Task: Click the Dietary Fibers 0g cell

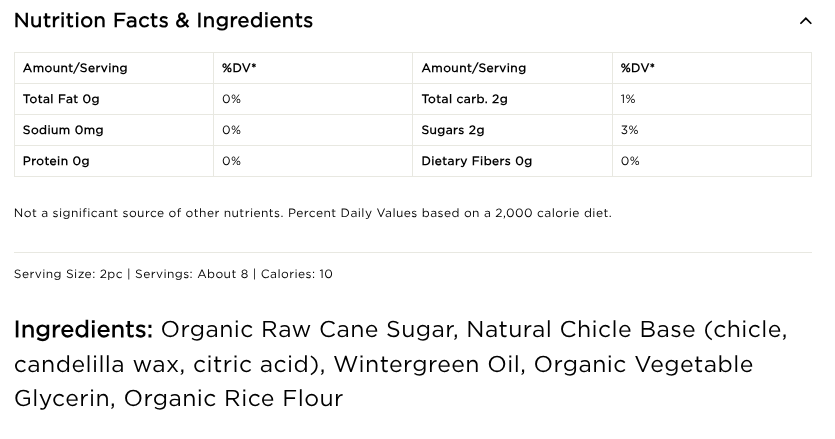Action: 477,161
